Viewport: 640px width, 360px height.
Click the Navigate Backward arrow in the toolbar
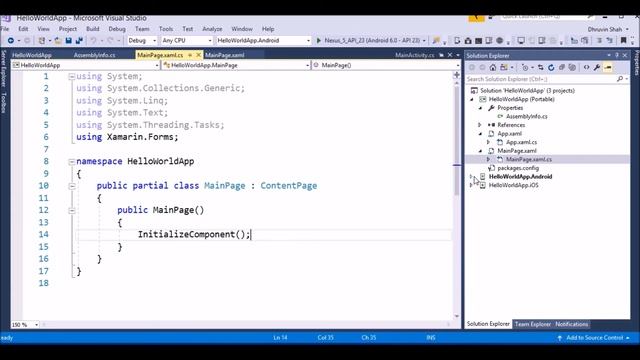[11, 40]
